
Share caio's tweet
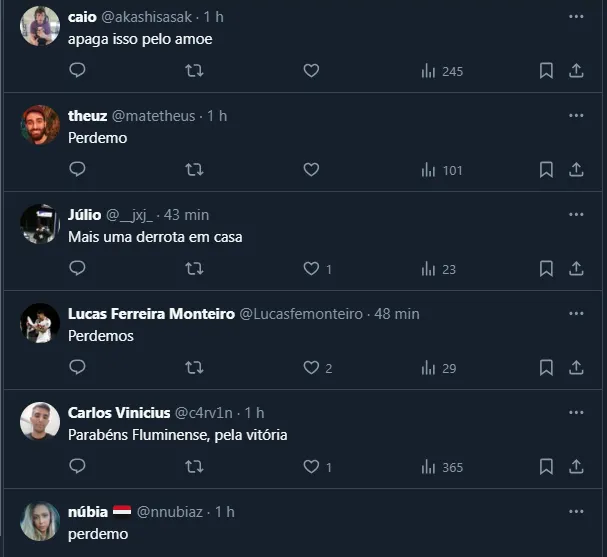tap(576, 71)
